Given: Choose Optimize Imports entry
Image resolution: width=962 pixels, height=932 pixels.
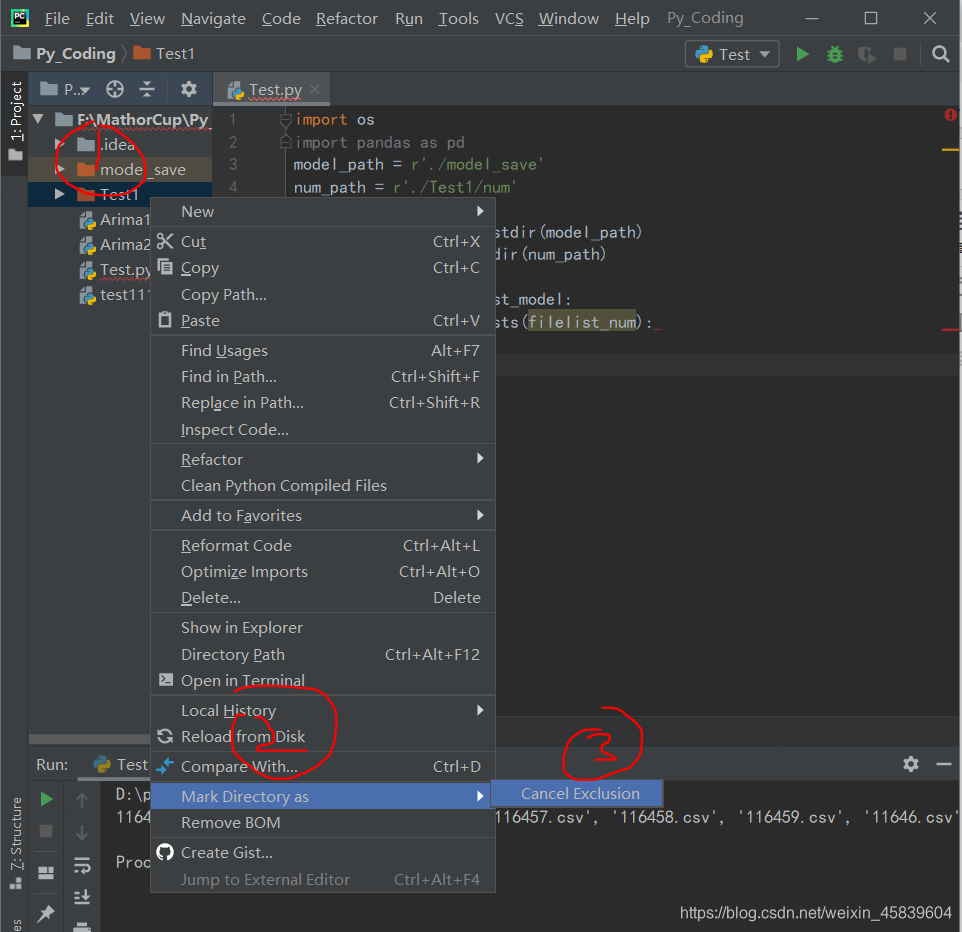Looking at the screenshot, I should point(323,572).
